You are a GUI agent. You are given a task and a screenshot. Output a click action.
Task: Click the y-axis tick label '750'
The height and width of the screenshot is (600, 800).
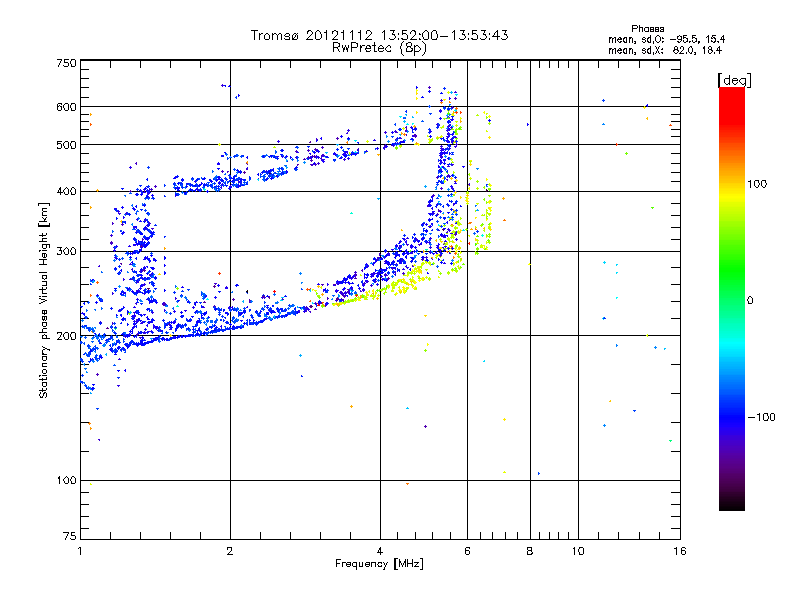click(66, 63)
